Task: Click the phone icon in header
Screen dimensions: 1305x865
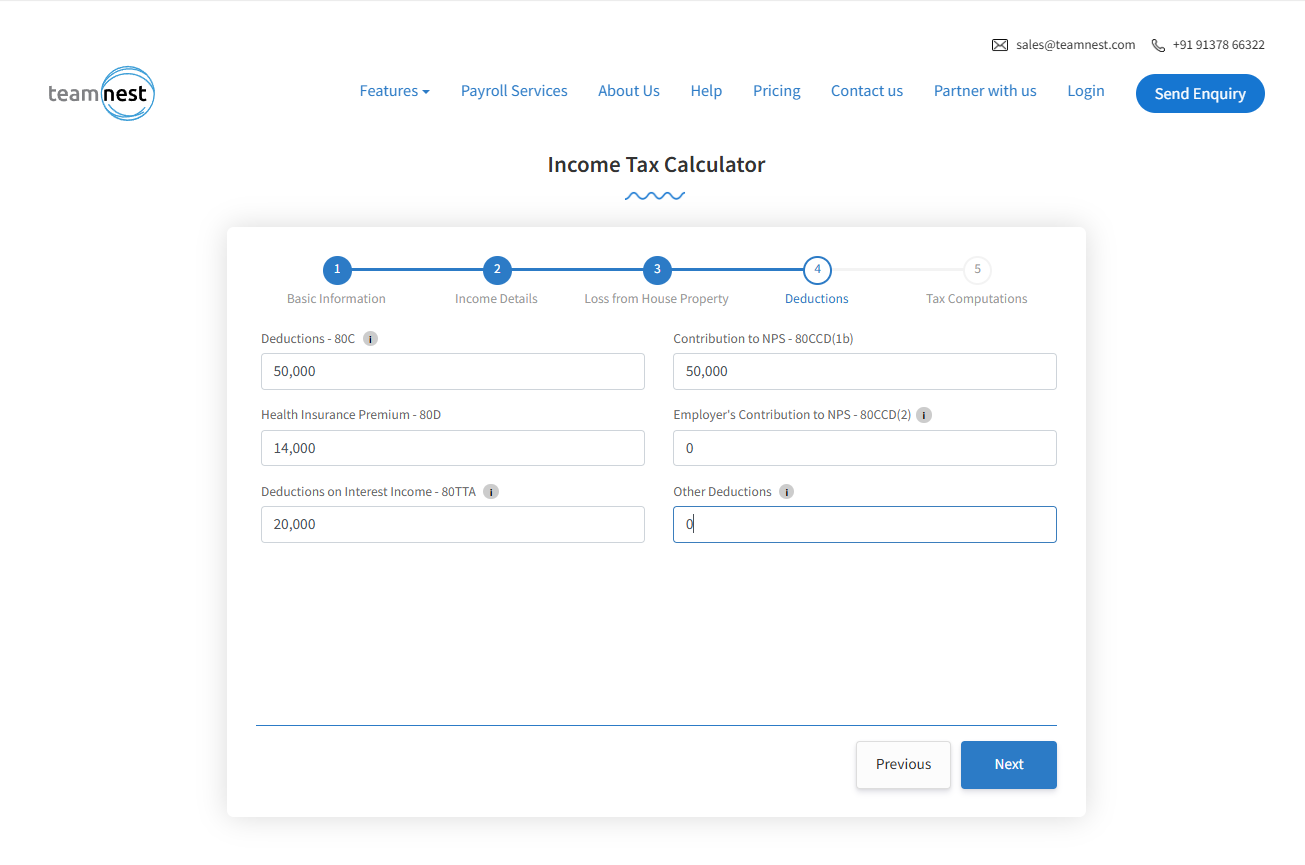Action: [x=1158, y=45]
